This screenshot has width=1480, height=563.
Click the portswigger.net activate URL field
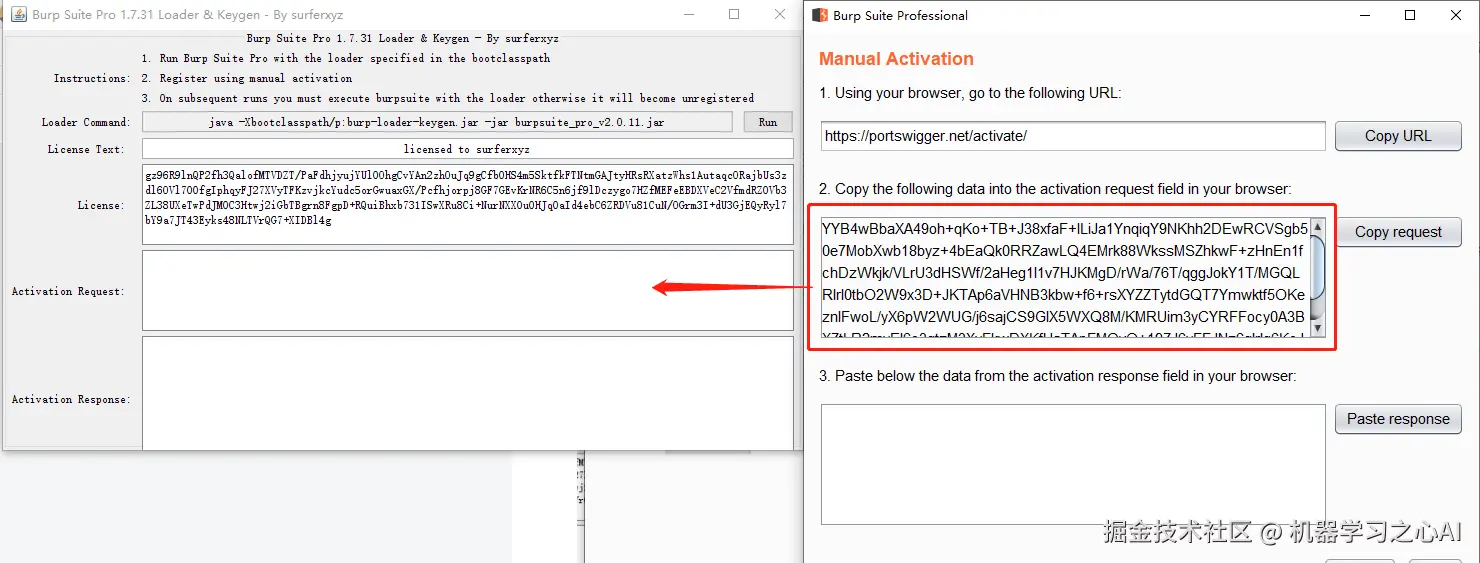[x=1073, y=136]
